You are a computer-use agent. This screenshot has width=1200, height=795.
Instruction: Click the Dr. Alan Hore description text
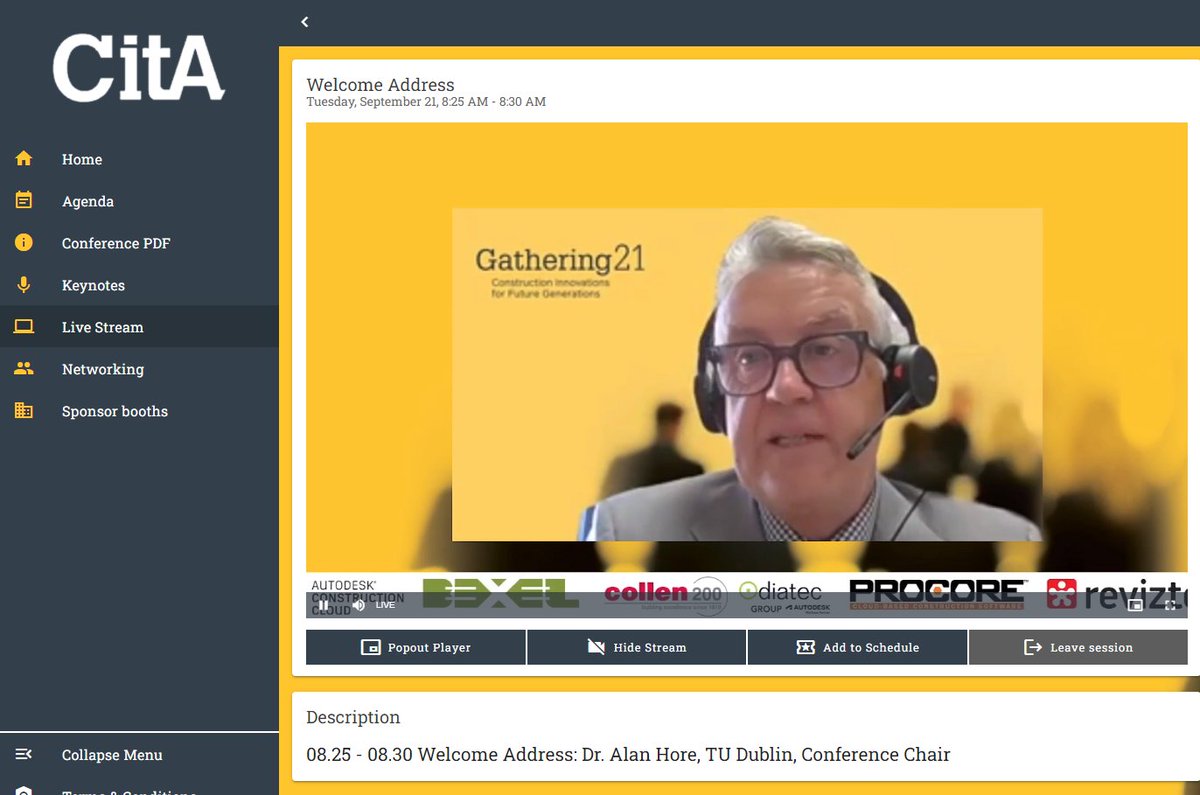pos(628,754)
